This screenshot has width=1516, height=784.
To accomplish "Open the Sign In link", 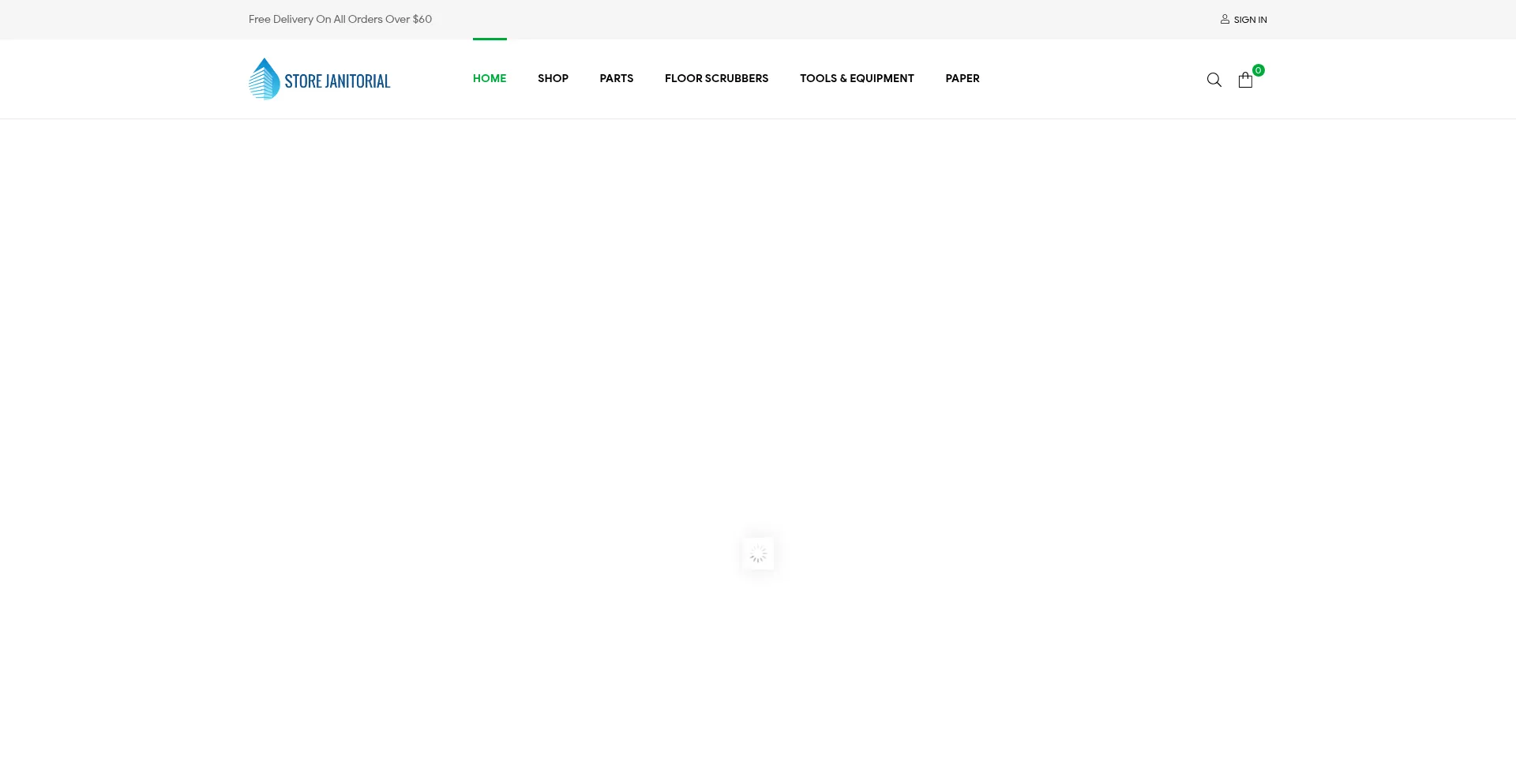I will [x=1250, y=20].
